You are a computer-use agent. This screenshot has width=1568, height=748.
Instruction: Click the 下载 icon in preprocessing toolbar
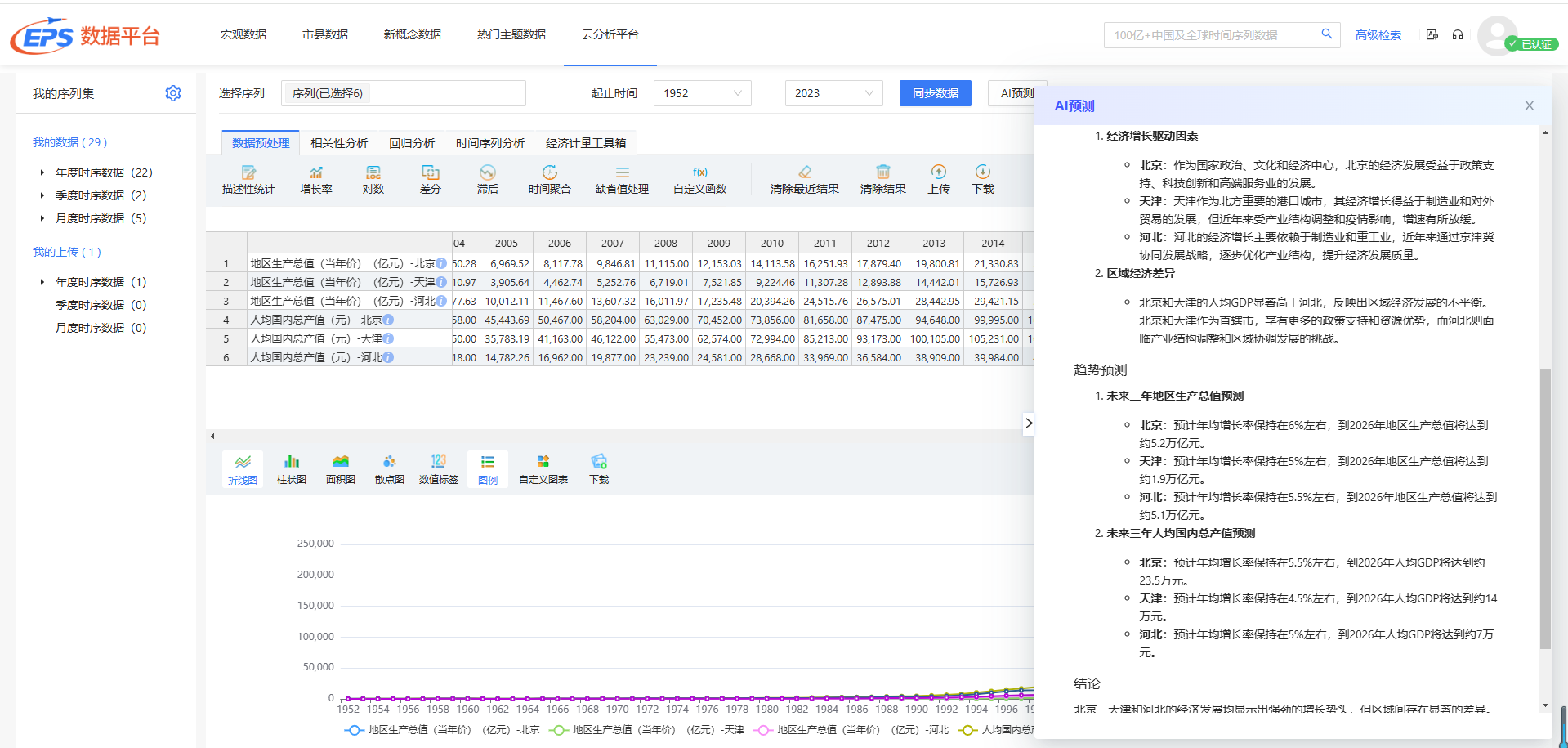pos(983,172)
